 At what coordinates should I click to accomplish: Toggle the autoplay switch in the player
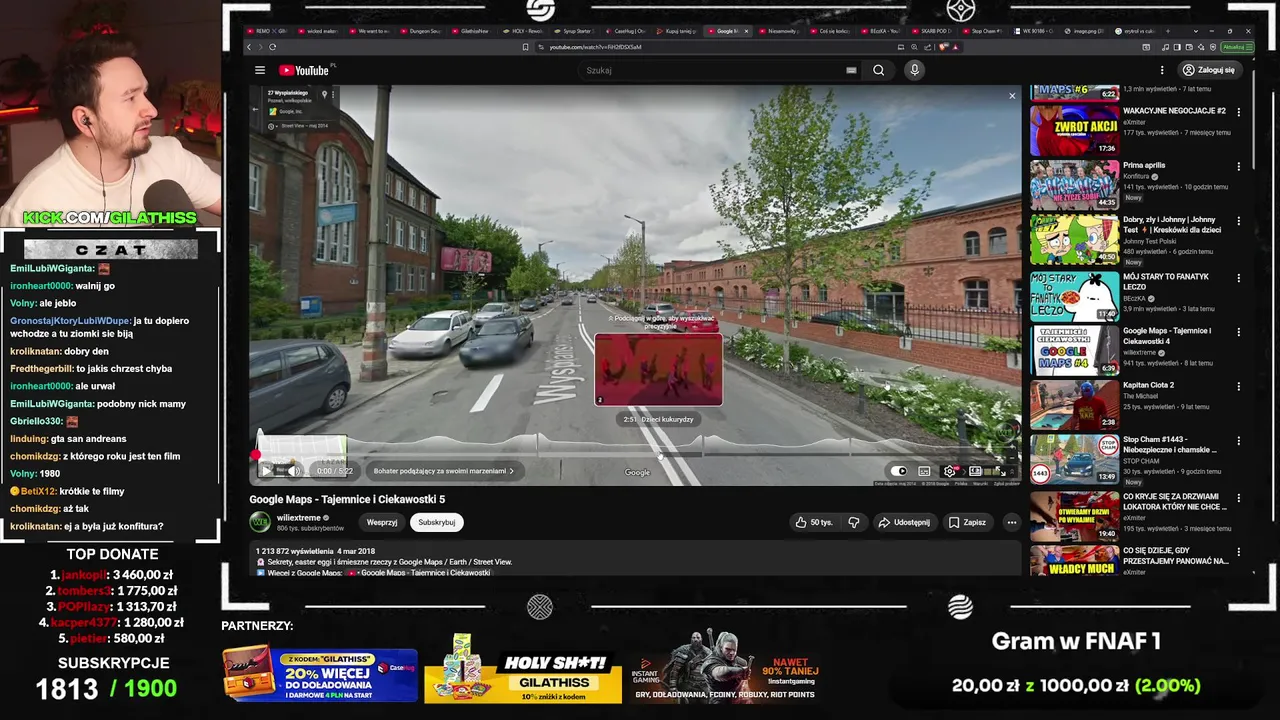(x=899, y=471)
